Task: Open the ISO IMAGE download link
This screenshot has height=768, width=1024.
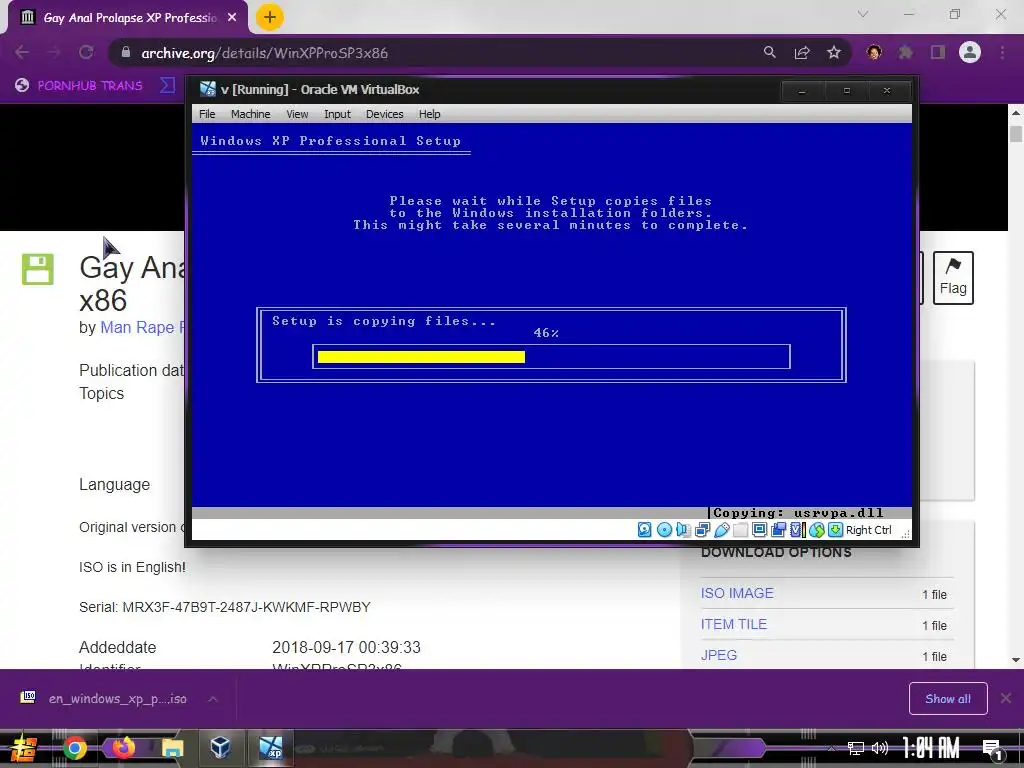Action: coord(737,593)
